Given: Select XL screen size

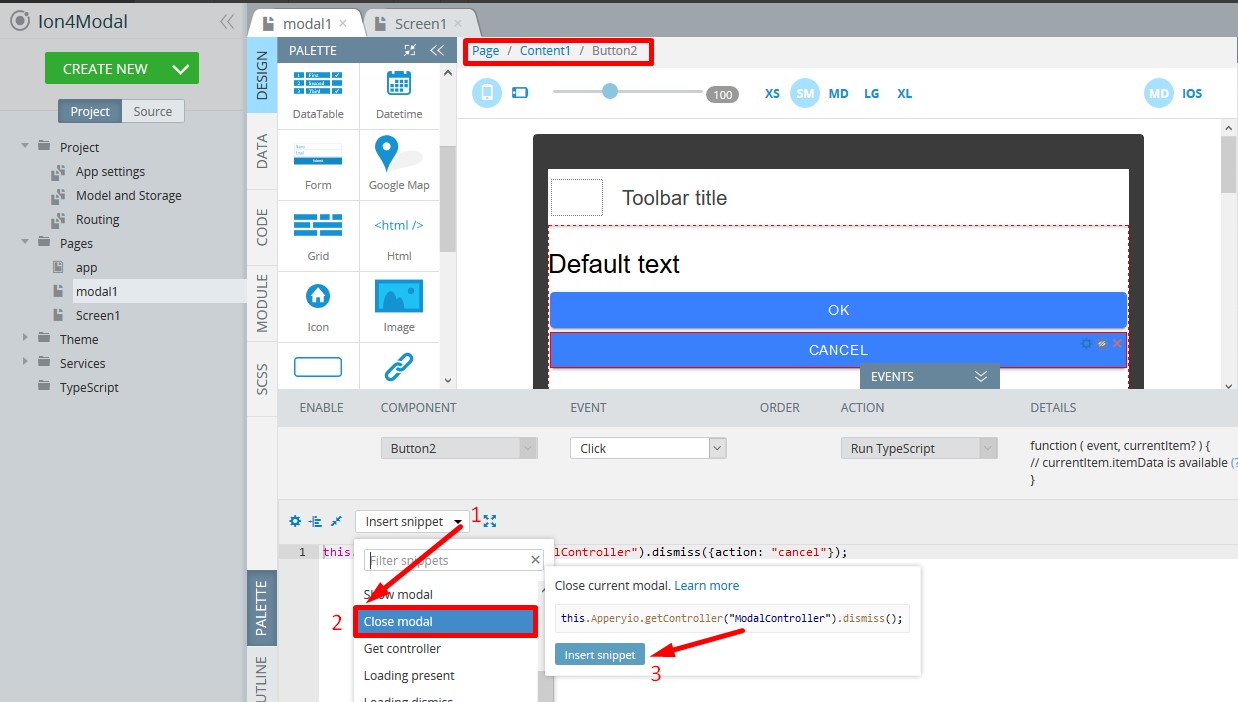Looking at the screenshot, I should (904, 93).
